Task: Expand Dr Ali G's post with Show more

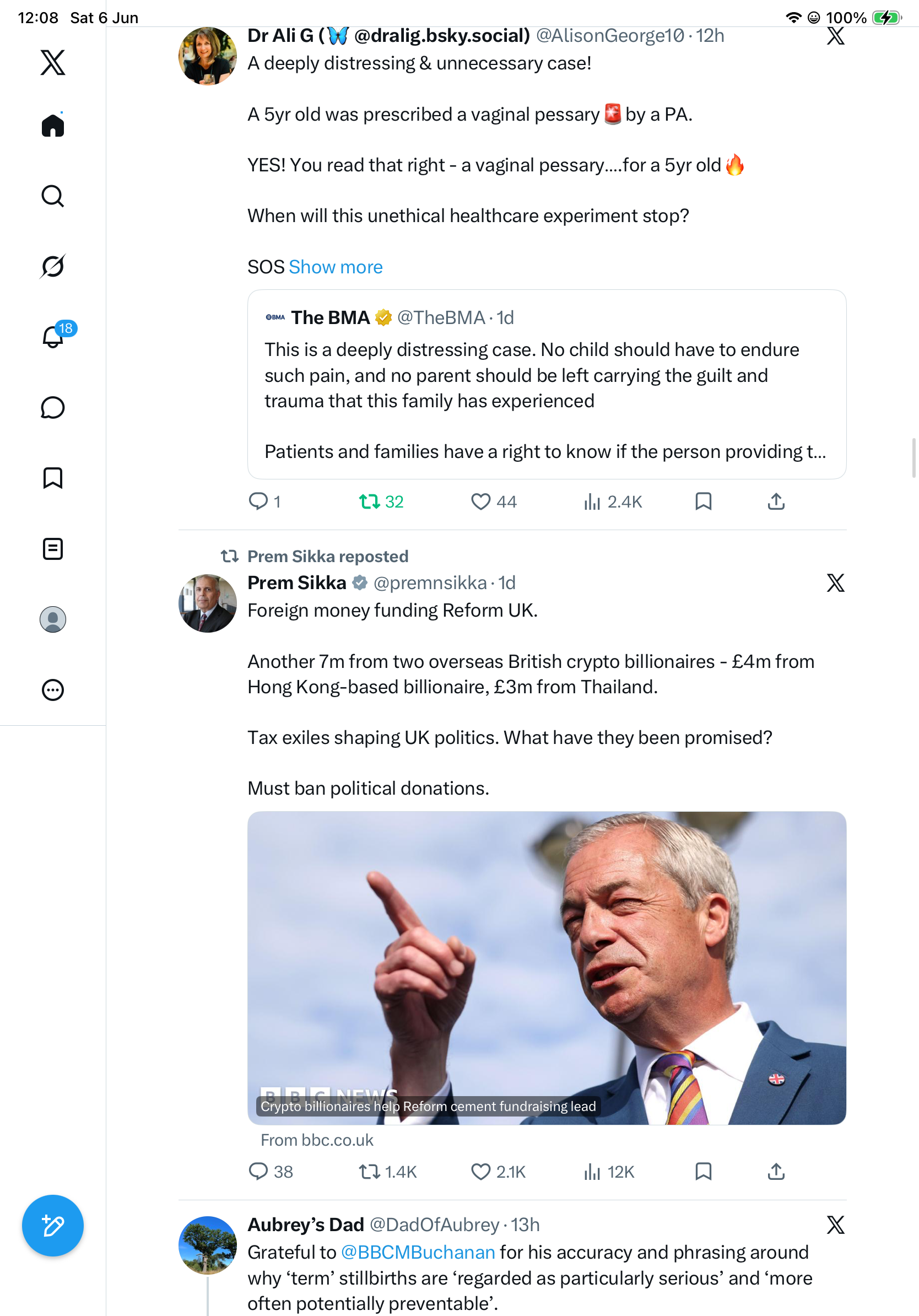Action: click(336, 267)
